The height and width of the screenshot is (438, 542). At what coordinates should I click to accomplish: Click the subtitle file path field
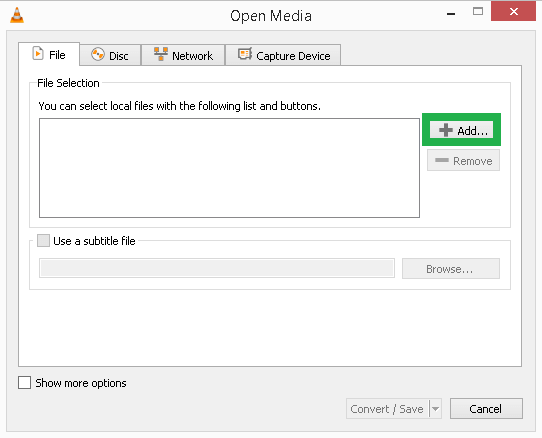point(217,268)
